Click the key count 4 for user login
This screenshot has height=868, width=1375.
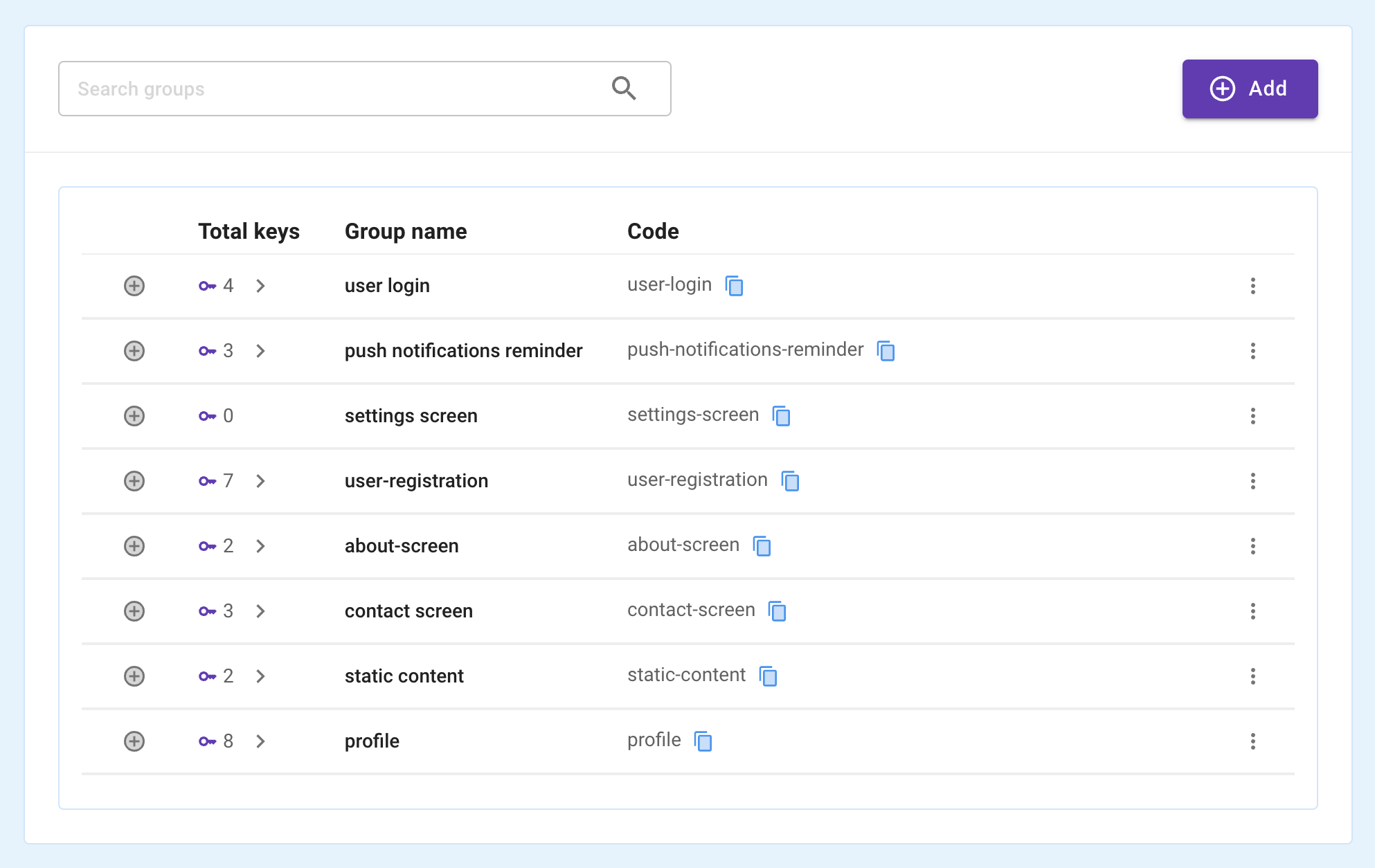click(228, 286)
